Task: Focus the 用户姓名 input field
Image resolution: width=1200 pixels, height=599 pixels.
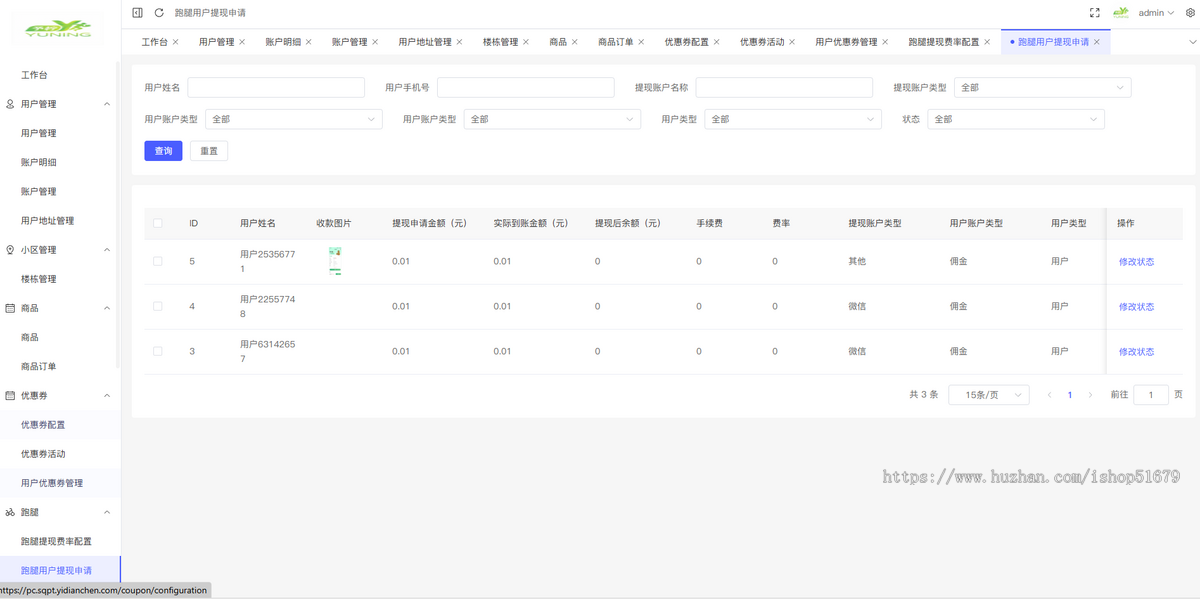Action: pyautogui.click(x=276, y=88)
